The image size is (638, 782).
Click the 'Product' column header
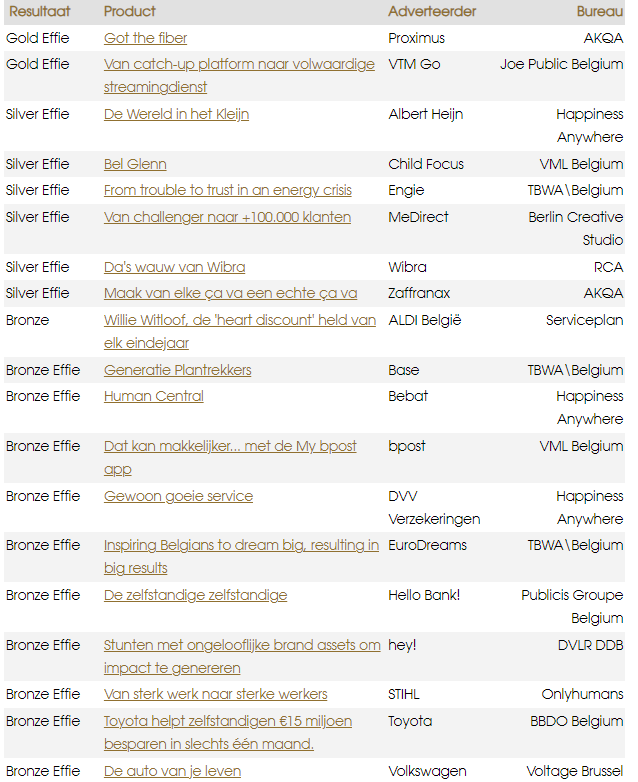(130, 11)
